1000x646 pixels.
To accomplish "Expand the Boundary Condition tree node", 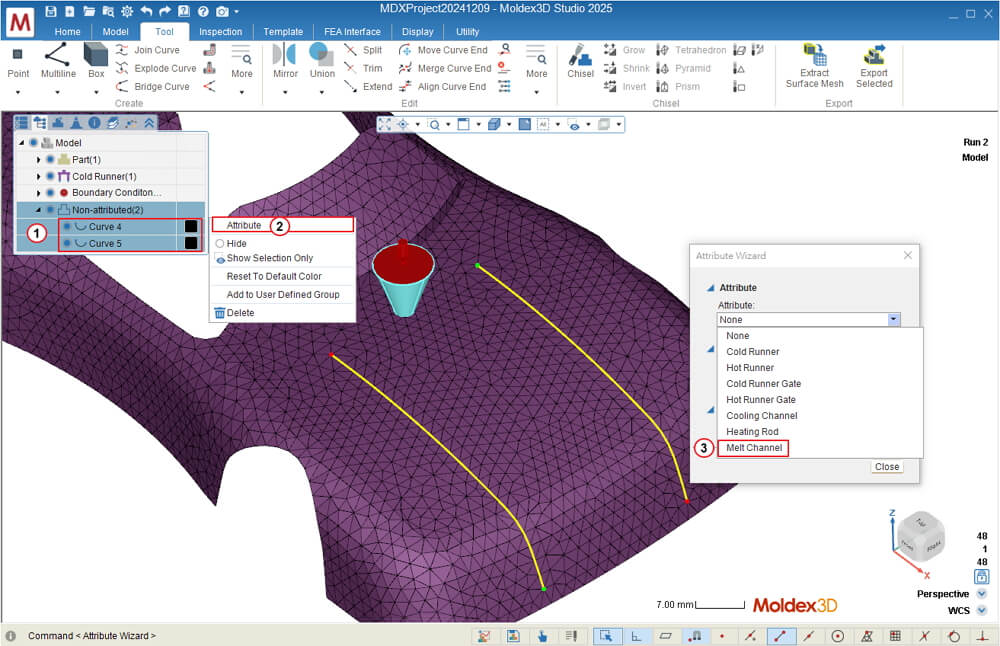I will coord(38,193).
